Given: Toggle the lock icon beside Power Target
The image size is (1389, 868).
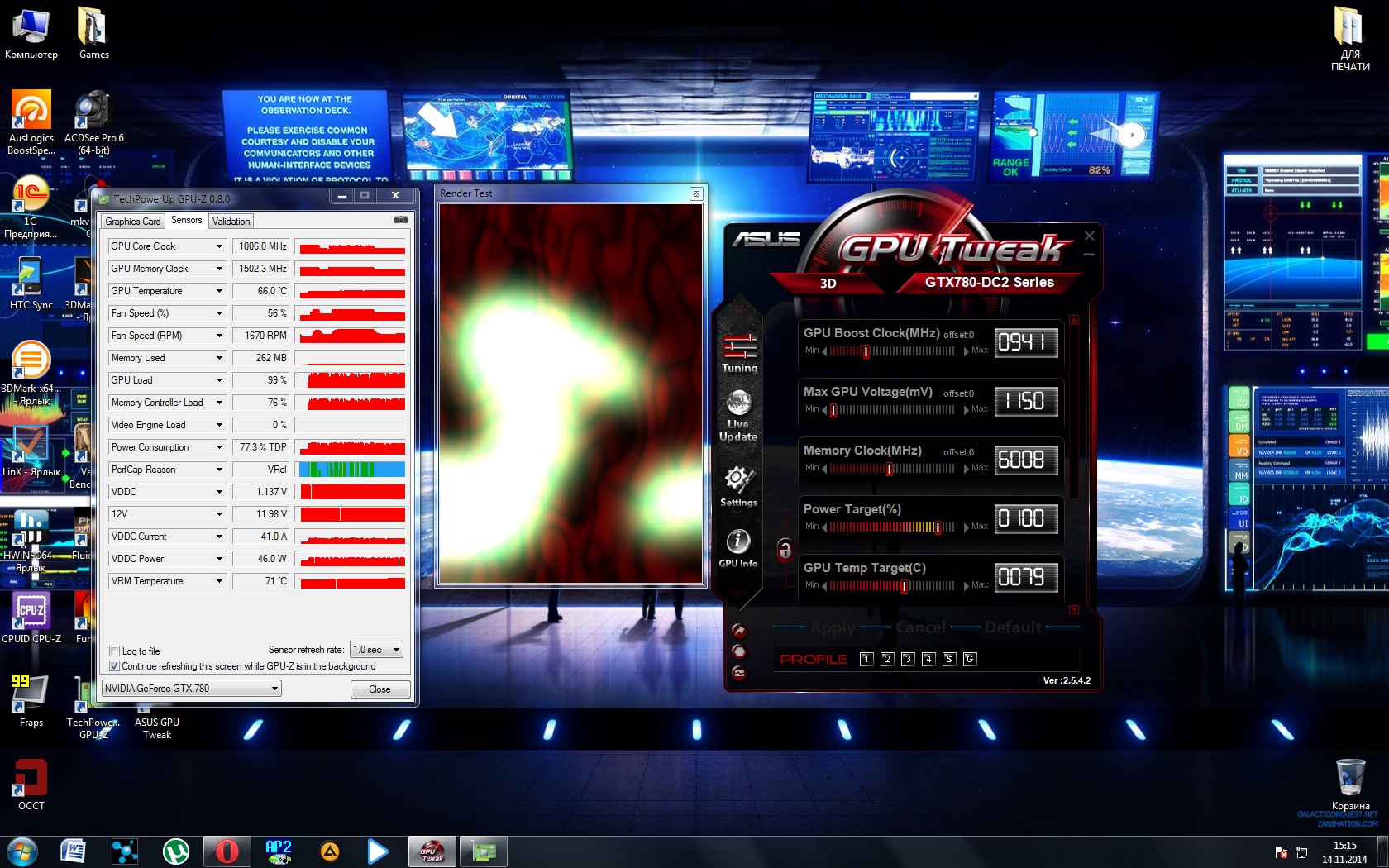Looking at the screenshot, I should [785, 549].
